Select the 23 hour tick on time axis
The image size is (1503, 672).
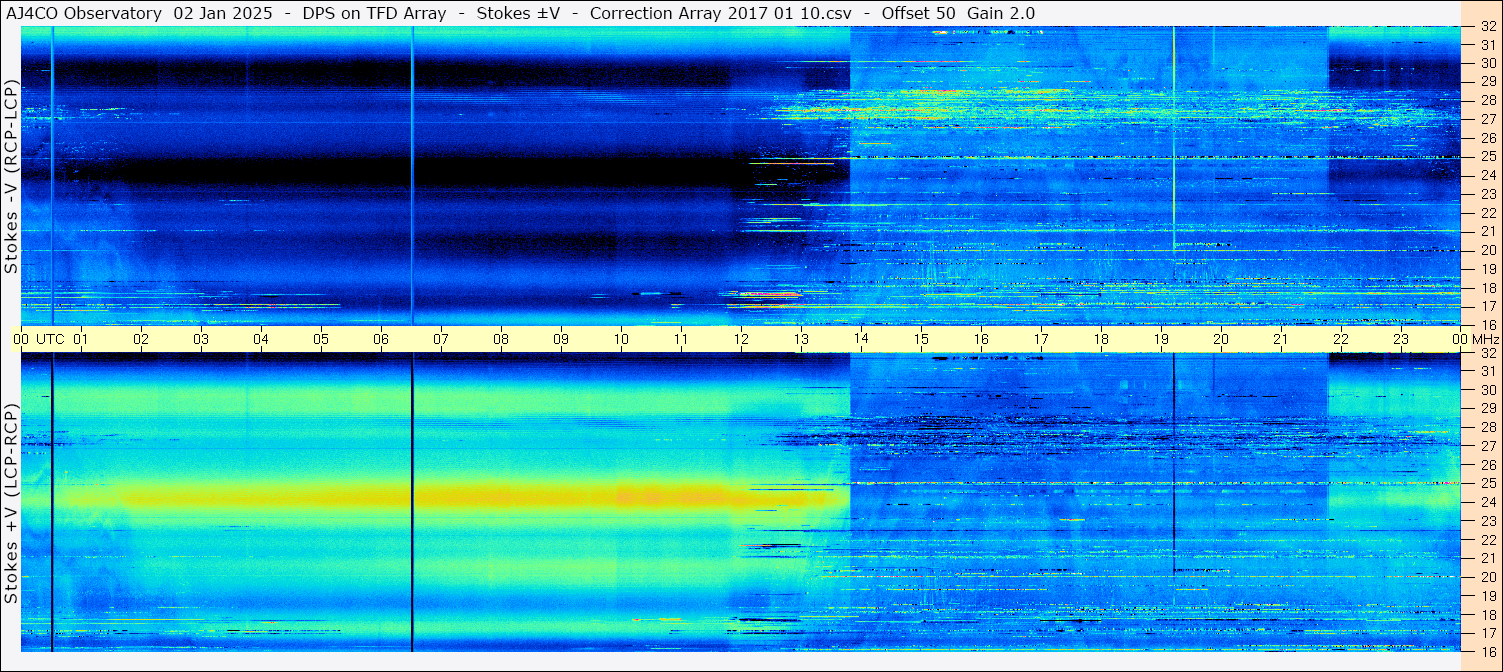1401,339
